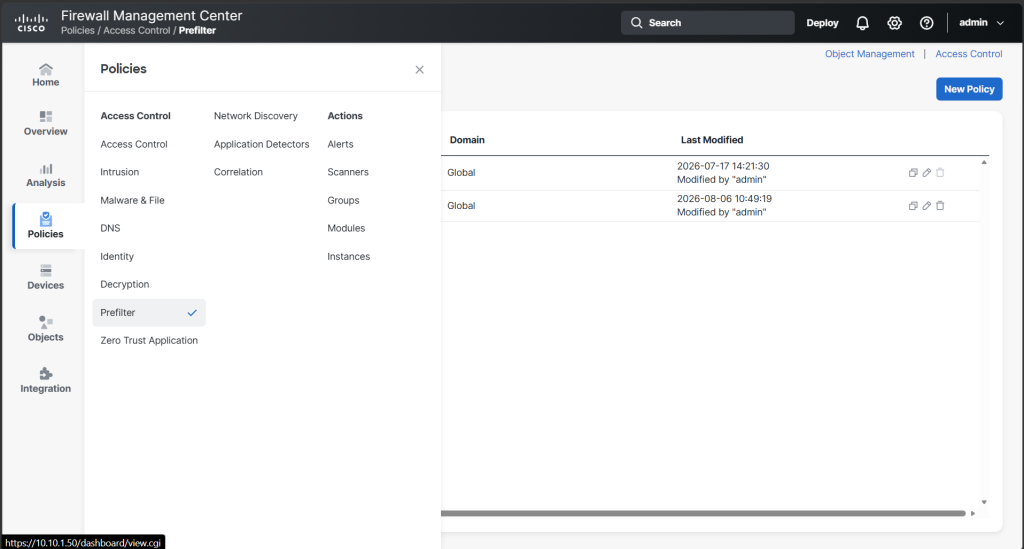
Task: Create a New Policy
Action: [969, 89]
